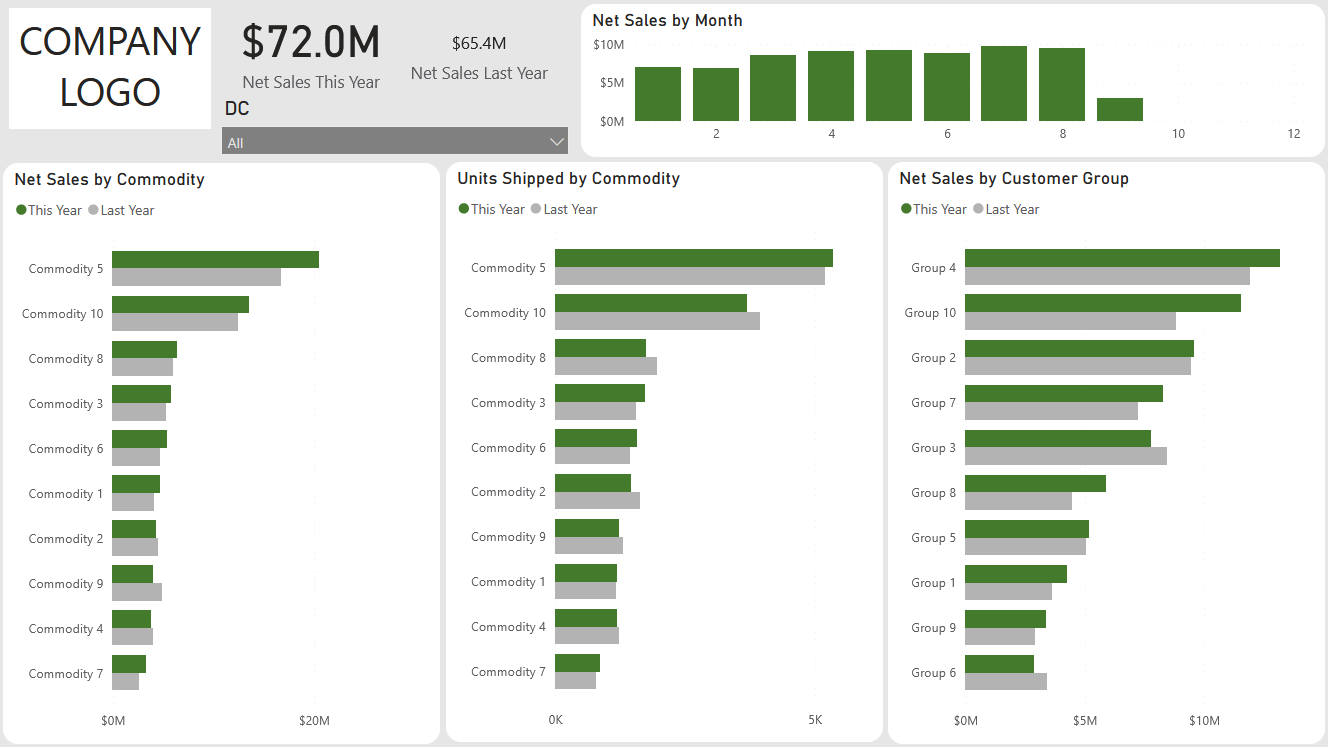Select the month 7 bar in Net Sales by Month
1328x747 pixels.
[x=1003, y=84]
